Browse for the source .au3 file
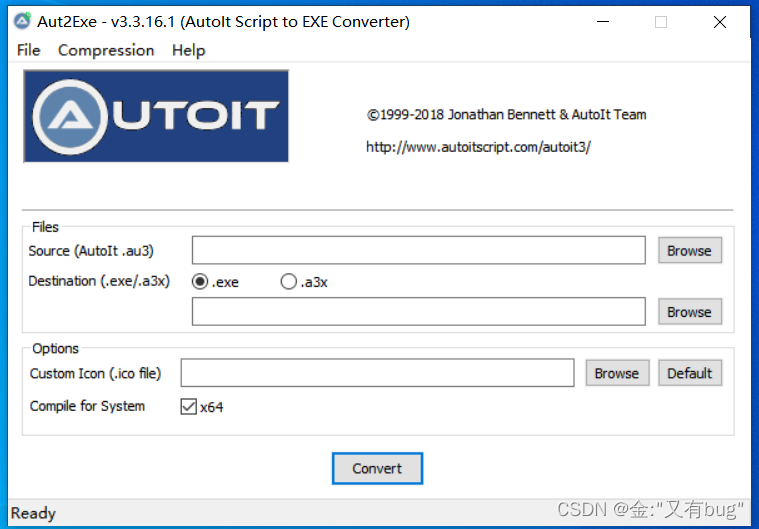The width and height of the screenshot is (759, 529). (689, 250)
